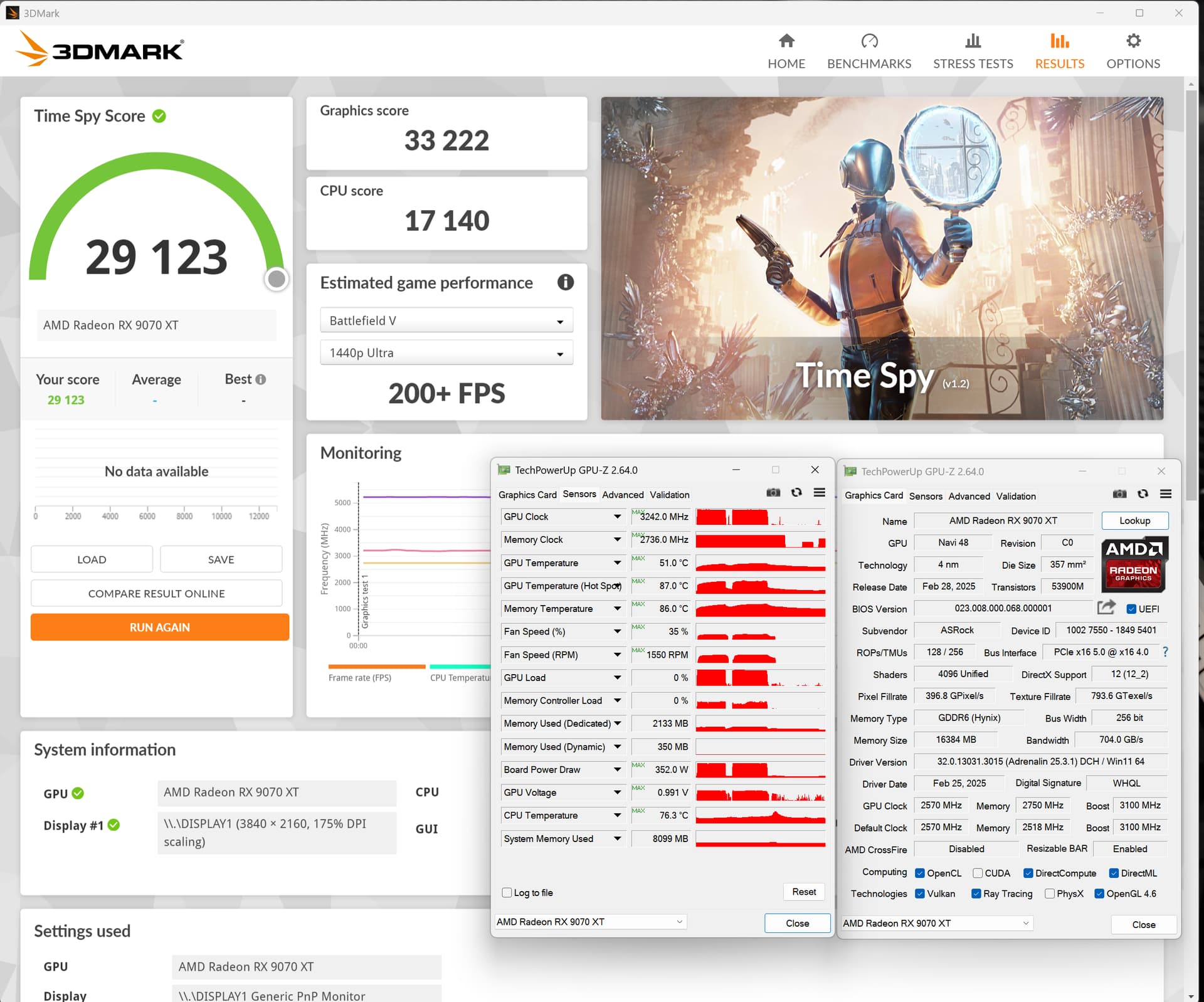This screenshot has height=1002, width=1204.
Task: Open hamburger menu in GPU-Z Graphics Card window
Action: 1165,494
